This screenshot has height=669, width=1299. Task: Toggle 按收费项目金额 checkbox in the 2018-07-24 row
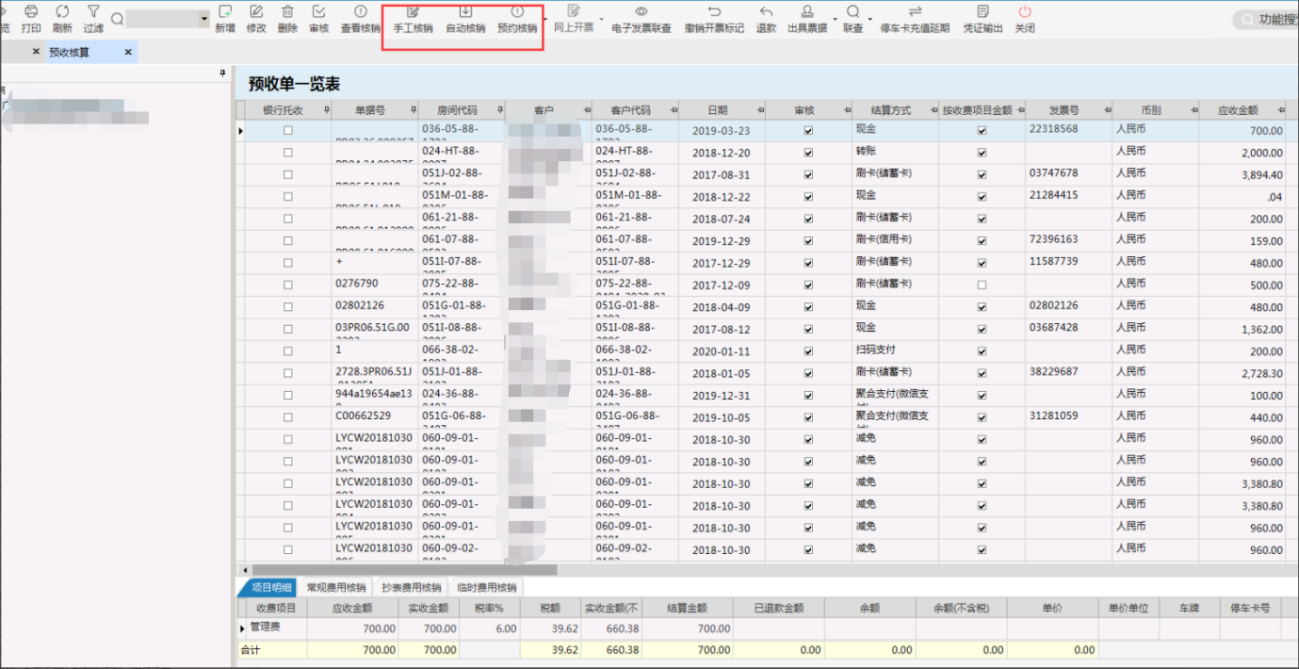point(982,219)
